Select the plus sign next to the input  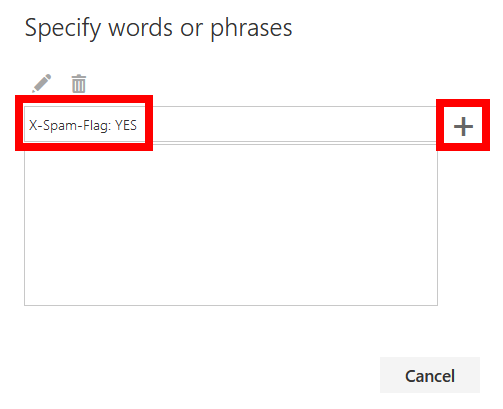click(463, 126)
